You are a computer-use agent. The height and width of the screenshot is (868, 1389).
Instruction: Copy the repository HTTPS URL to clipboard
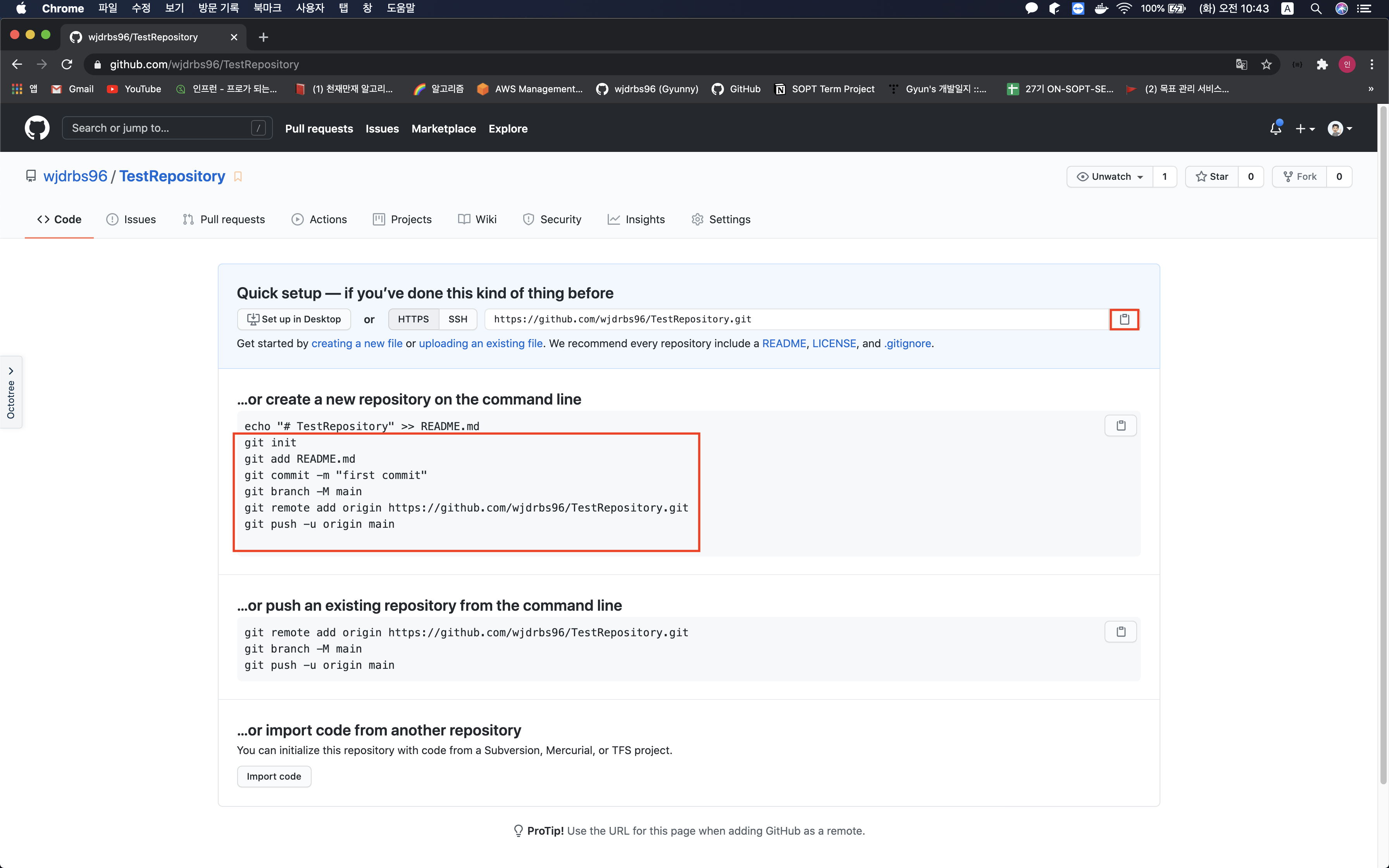1124,319
